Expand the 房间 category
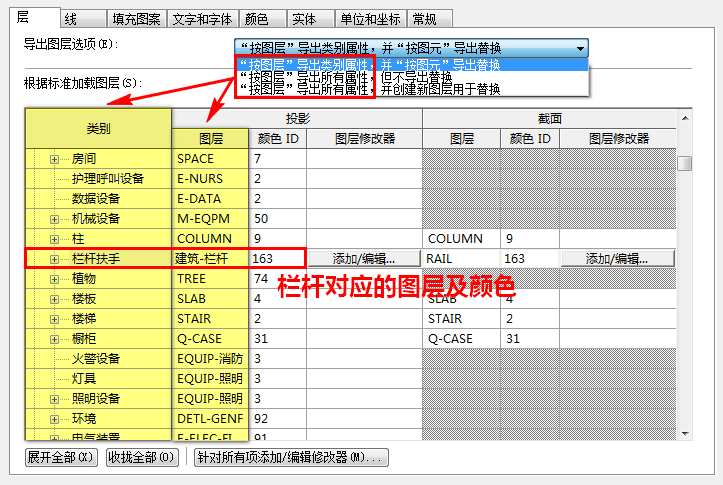Image resolution: width=723 pixels, height=485 pixels. click(x=54, y=160)
